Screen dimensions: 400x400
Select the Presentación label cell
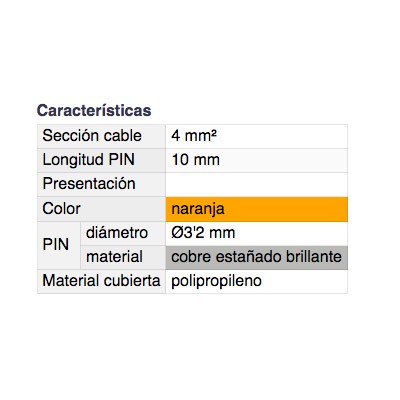(101, 184)
